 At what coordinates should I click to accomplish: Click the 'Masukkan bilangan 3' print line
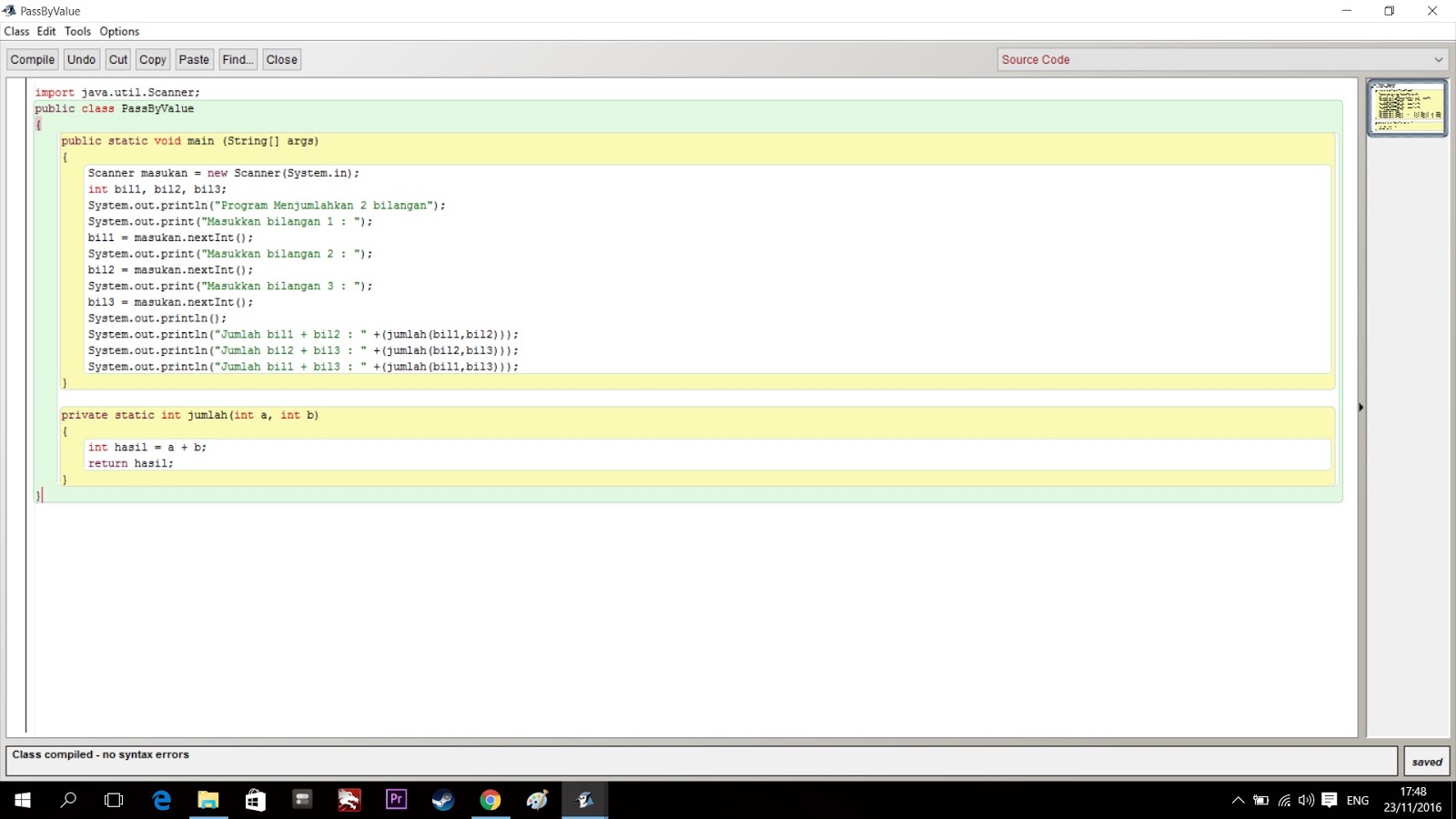[x=230, y=286]
